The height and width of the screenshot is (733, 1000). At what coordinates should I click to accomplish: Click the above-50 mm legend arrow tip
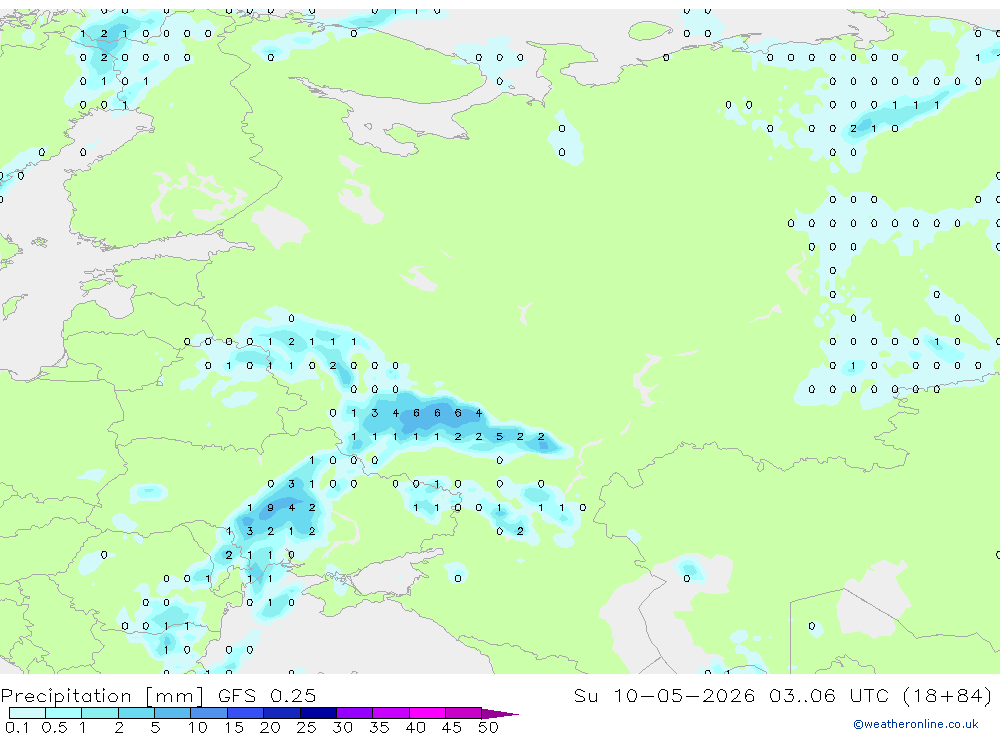coord(500,713)
